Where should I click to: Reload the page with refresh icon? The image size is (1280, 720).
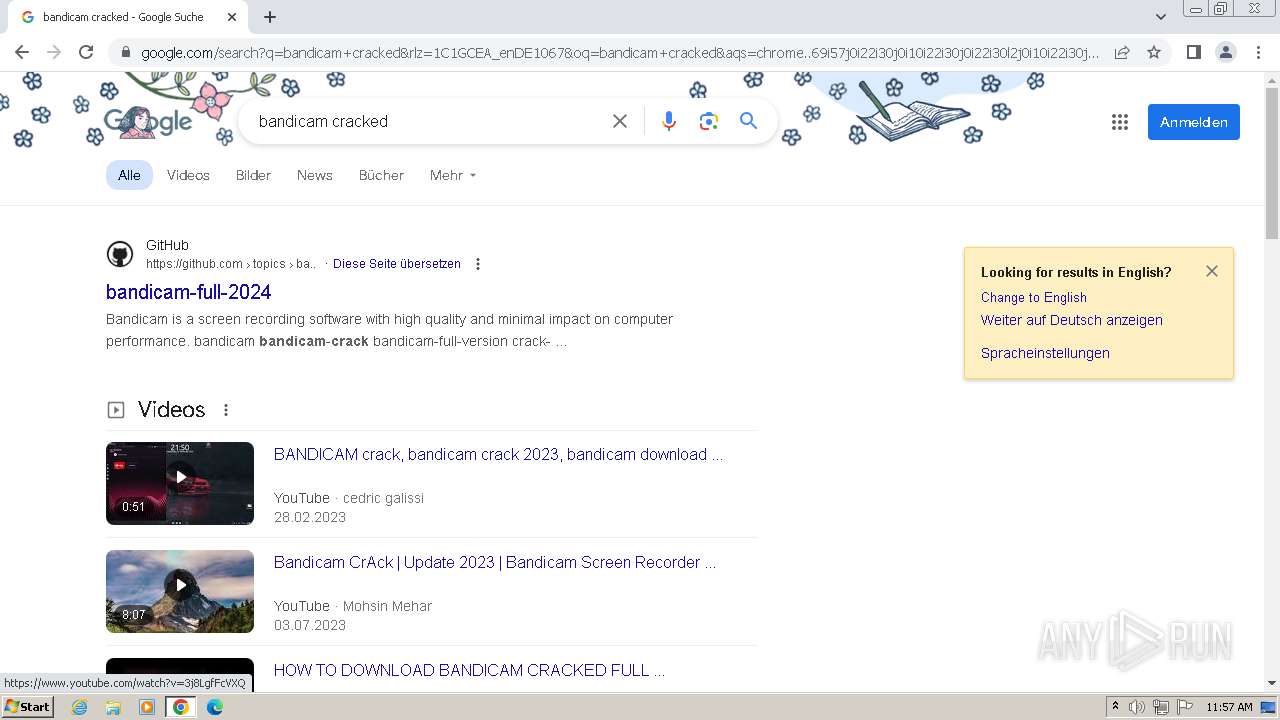(x=86, y=52)
